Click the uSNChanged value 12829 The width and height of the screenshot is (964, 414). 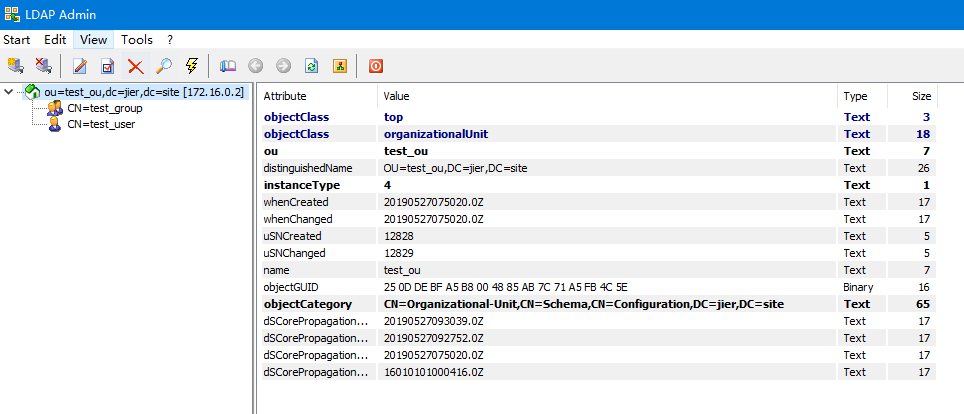[398, 253]
